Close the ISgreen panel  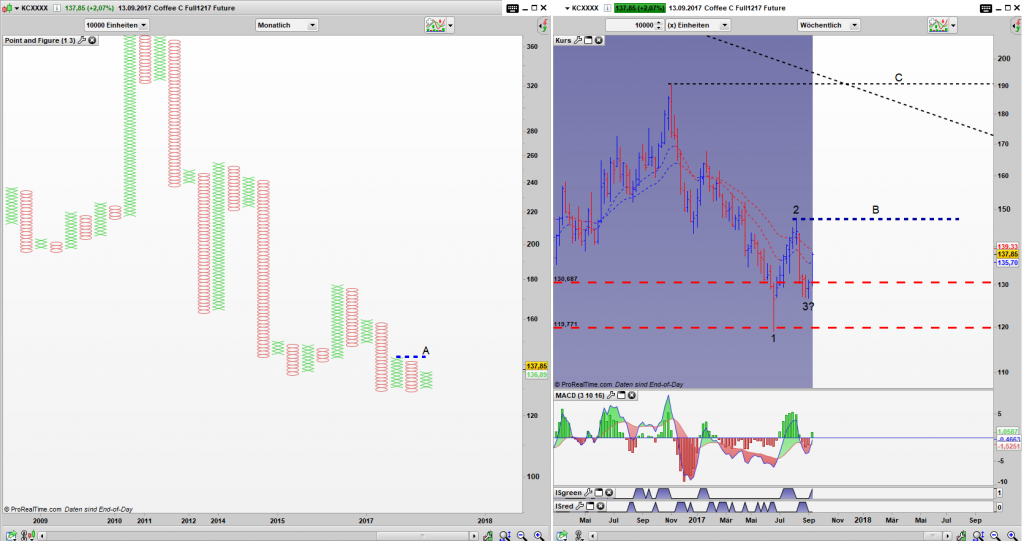(609, 493)
